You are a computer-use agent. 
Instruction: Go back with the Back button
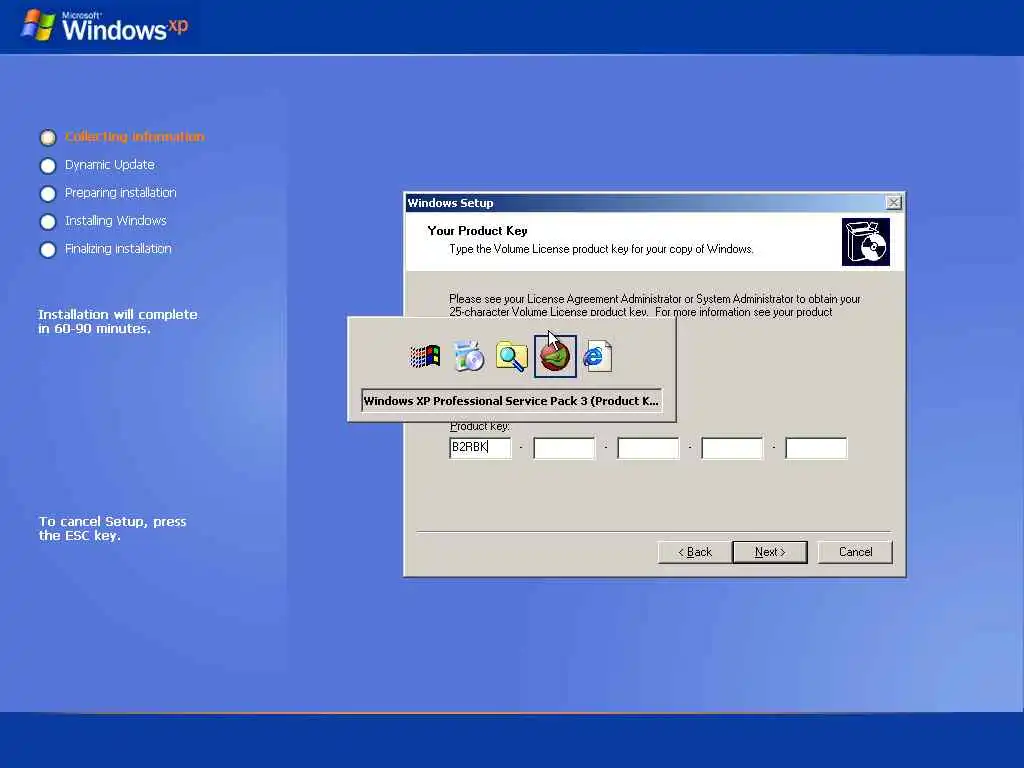click(695, 552)
